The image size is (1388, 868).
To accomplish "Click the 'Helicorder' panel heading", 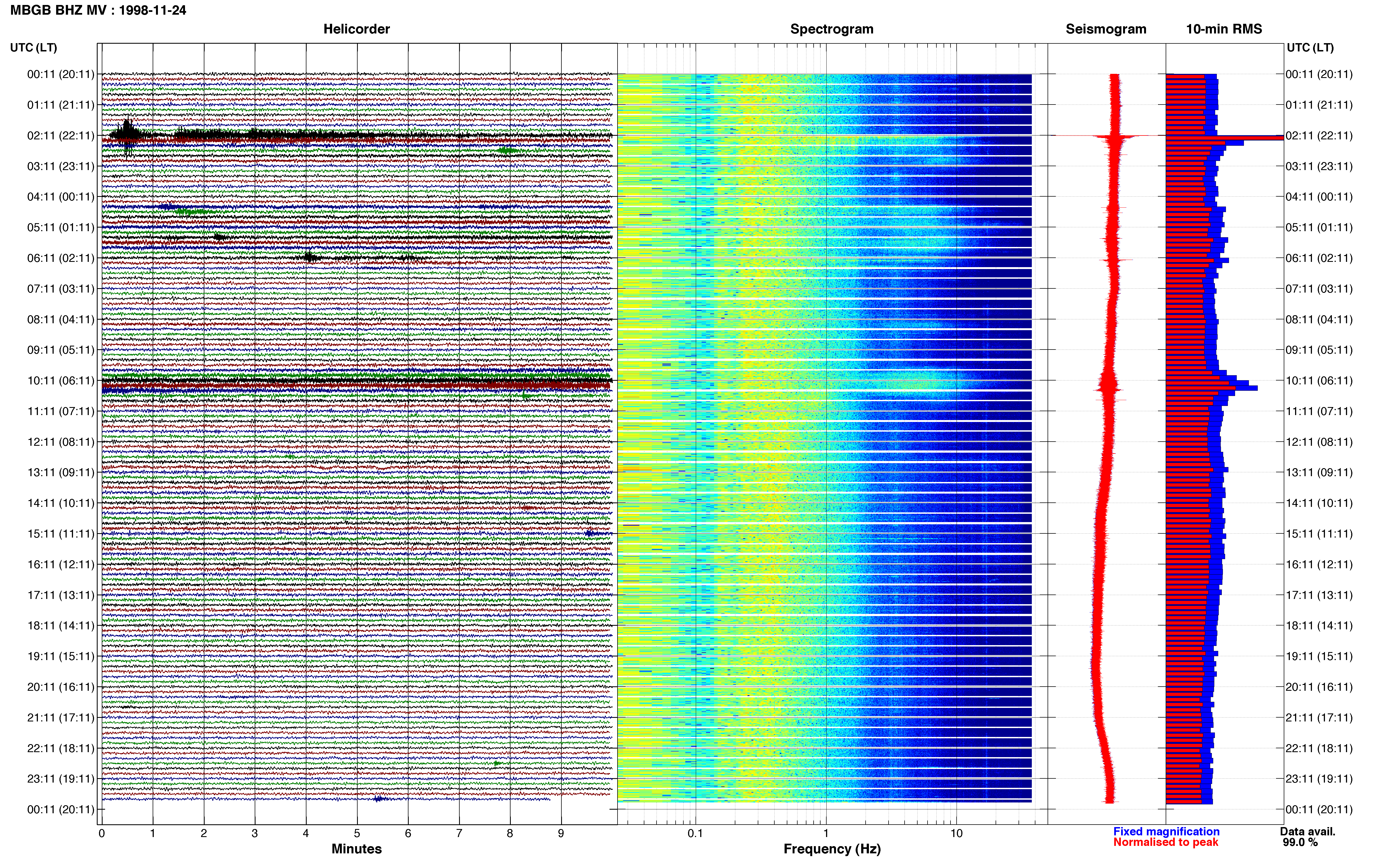I will tap(356, 29).
